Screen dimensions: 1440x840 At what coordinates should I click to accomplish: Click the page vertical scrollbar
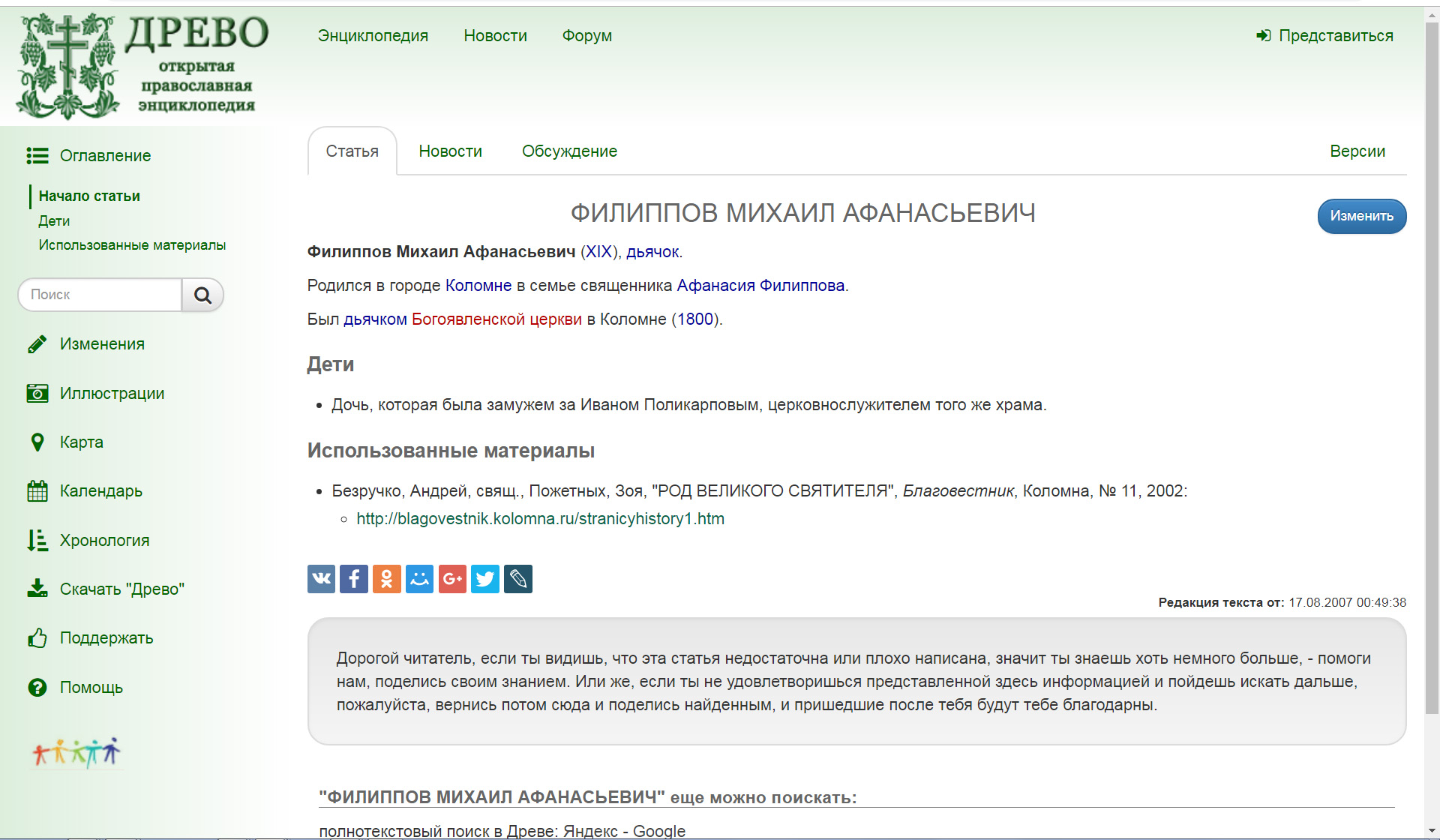[1432, 367]
